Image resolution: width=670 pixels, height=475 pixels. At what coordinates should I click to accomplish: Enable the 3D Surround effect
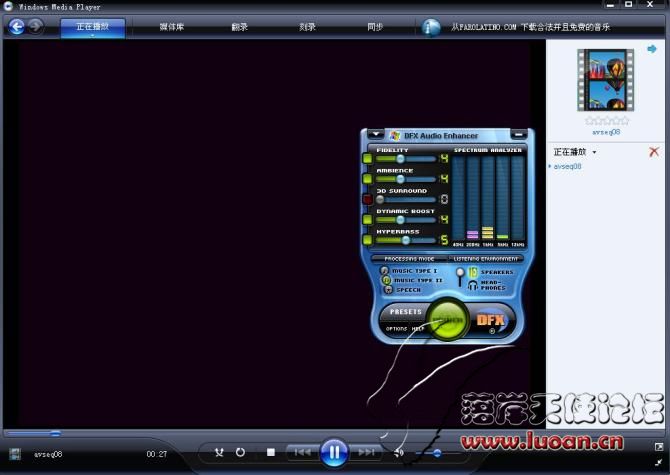point(367,199)
